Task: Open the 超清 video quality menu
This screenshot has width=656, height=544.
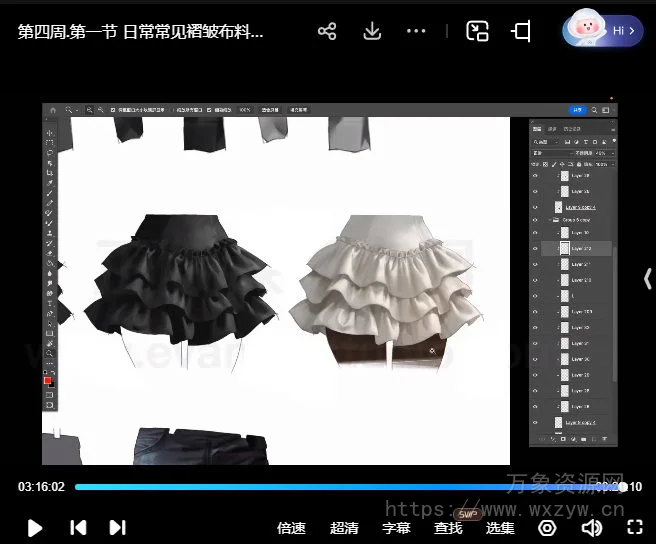Action: click(x=344, y=528)
